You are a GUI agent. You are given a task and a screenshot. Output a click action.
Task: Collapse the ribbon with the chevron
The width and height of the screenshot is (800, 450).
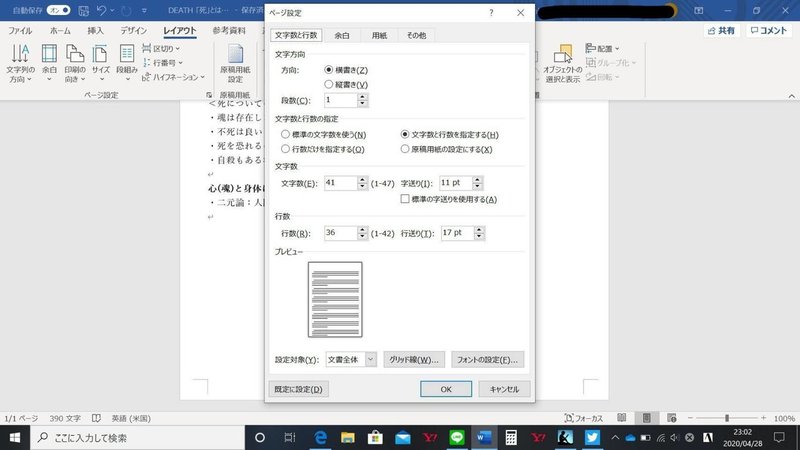[x=791, y=96]
